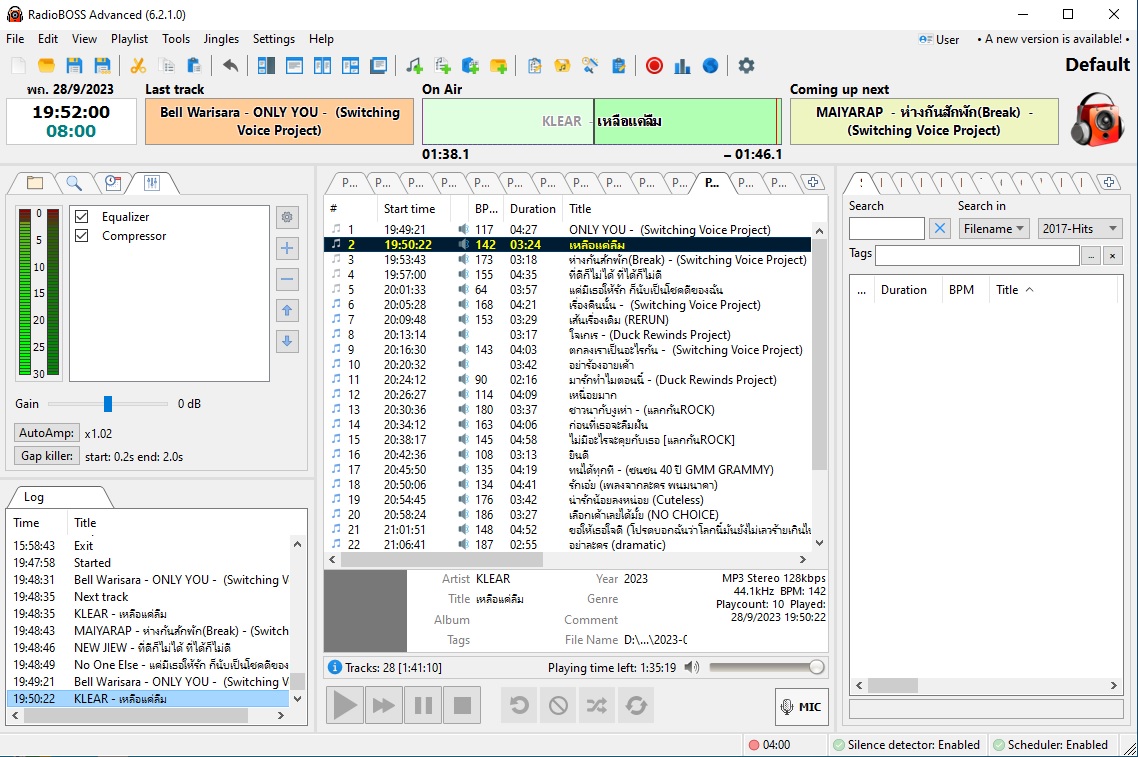
Task: Click the Tags input field
Action: coord(978,255)
